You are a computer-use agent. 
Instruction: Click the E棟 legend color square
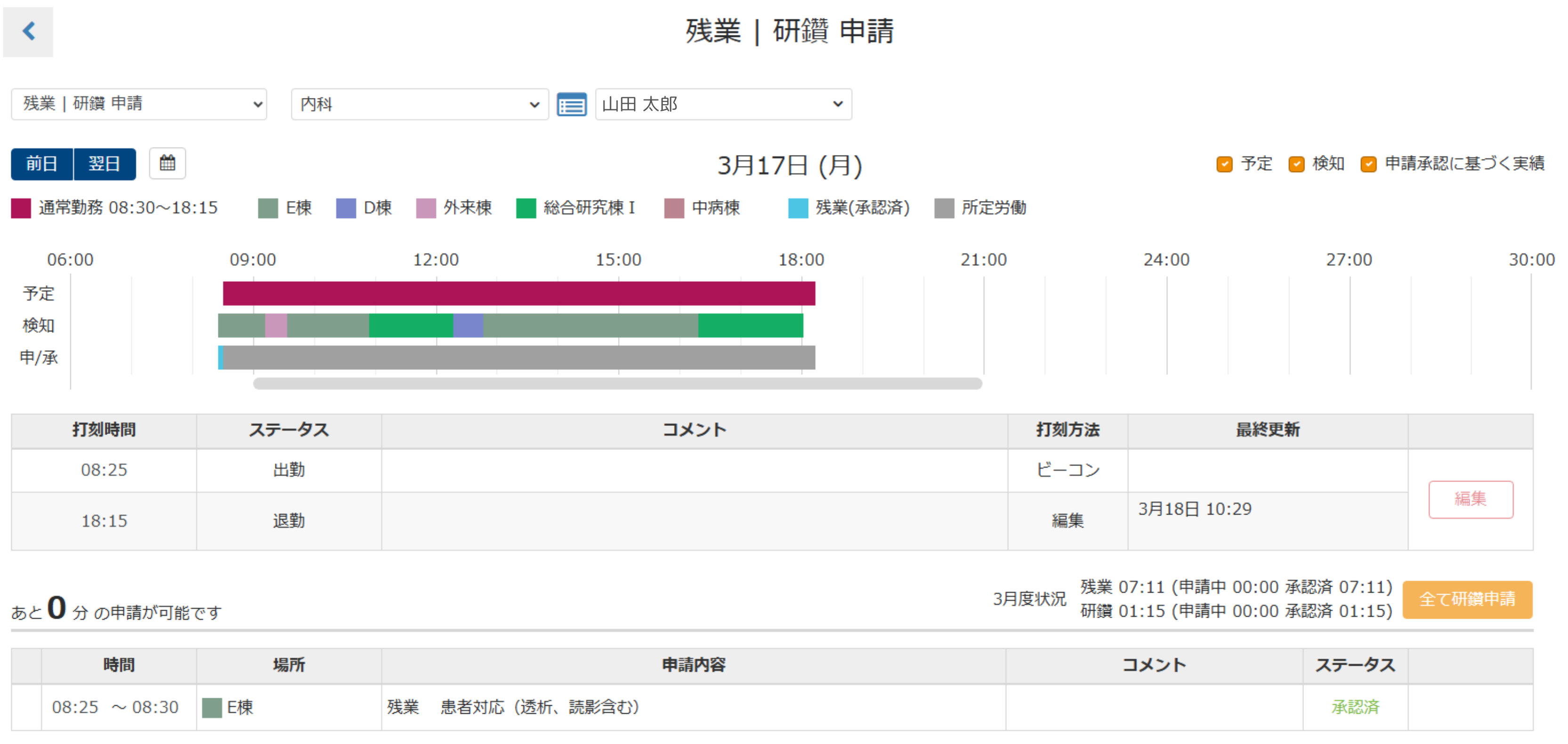(268, 208)
